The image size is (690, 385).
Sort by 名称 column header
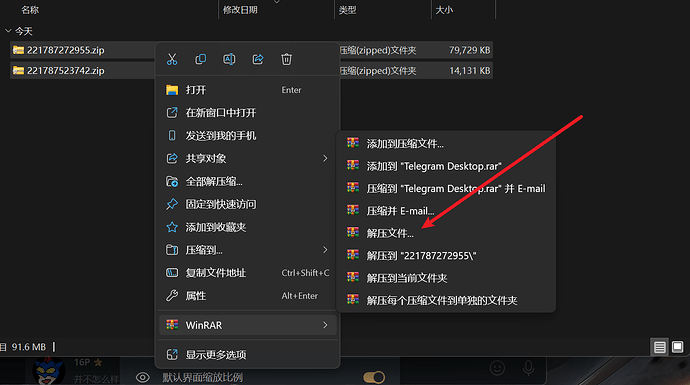[30, 10]
